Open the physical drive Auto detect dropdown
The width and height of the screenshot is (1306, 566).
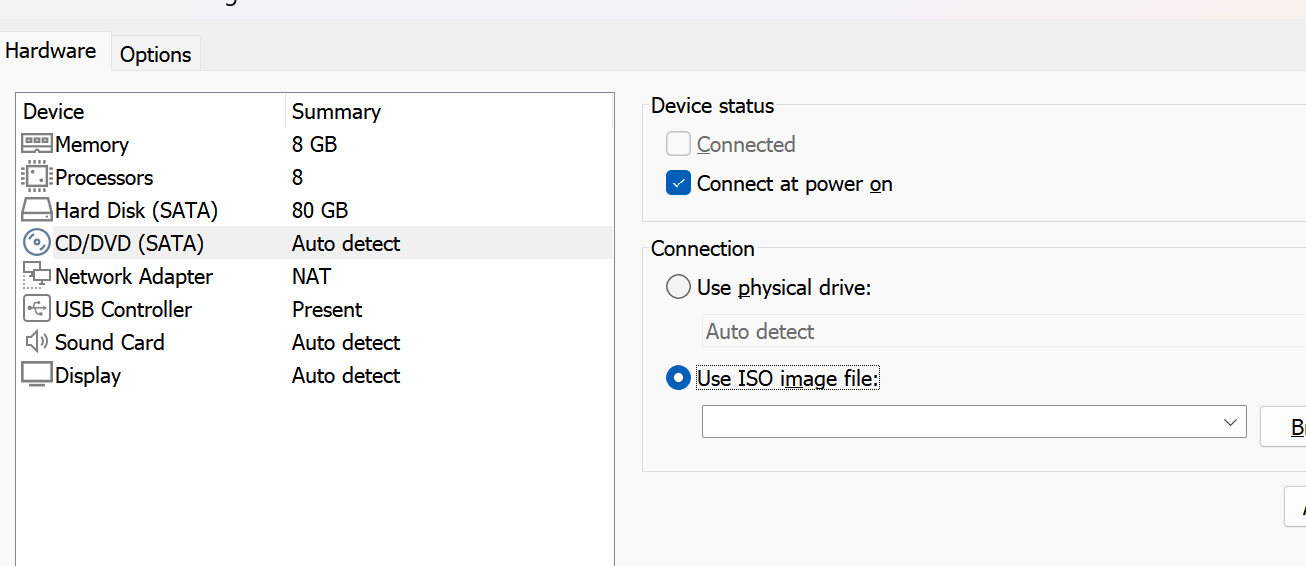point(1000,331)
